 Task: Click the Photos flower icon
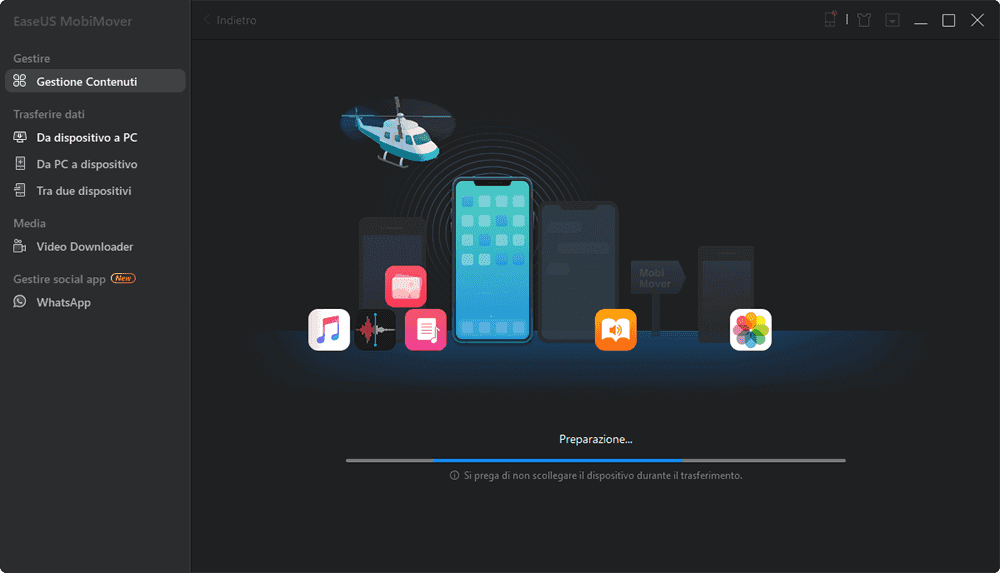(751, 330)
